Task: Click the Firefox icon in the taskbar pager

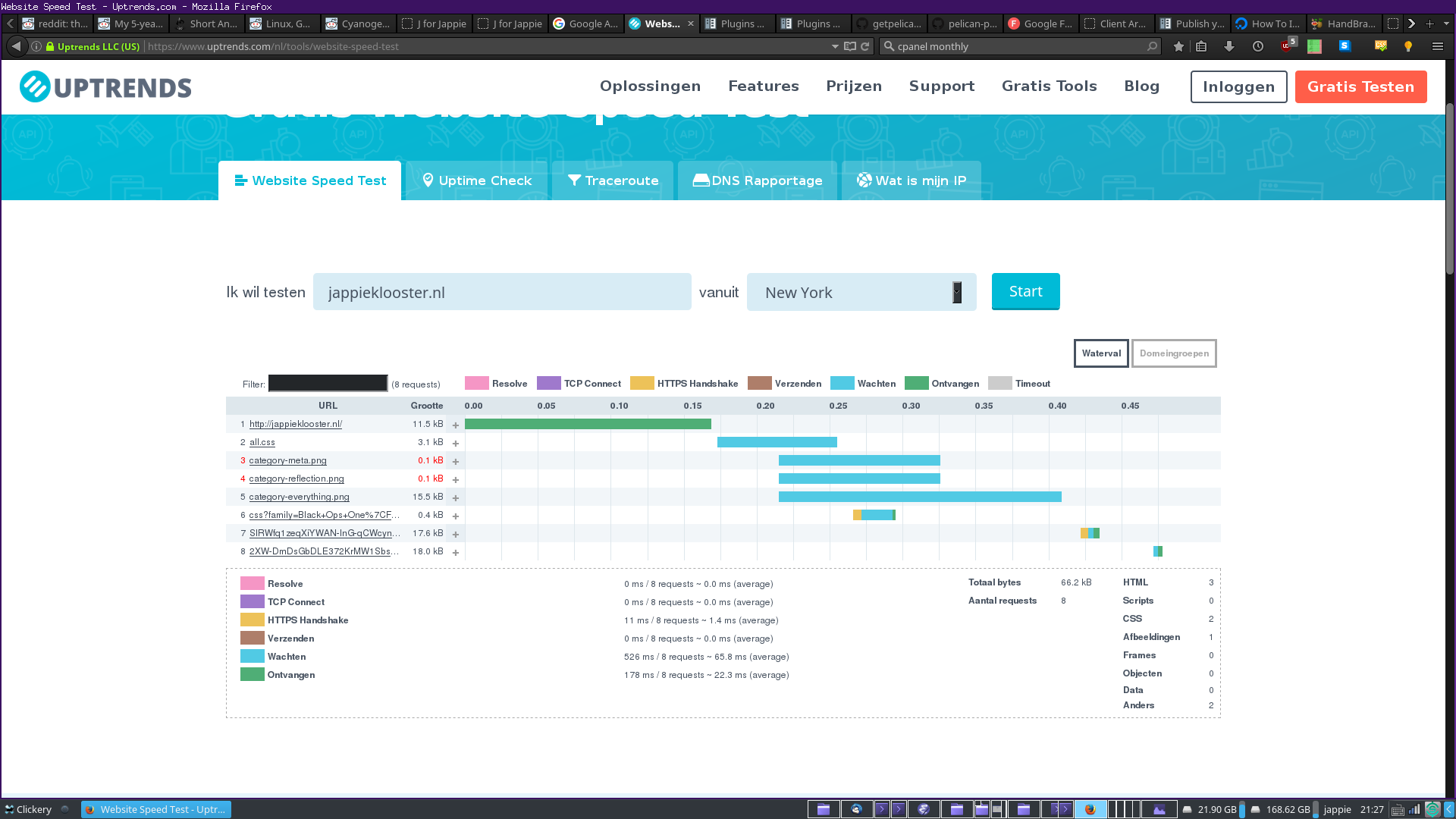Action: [1090, 809]
